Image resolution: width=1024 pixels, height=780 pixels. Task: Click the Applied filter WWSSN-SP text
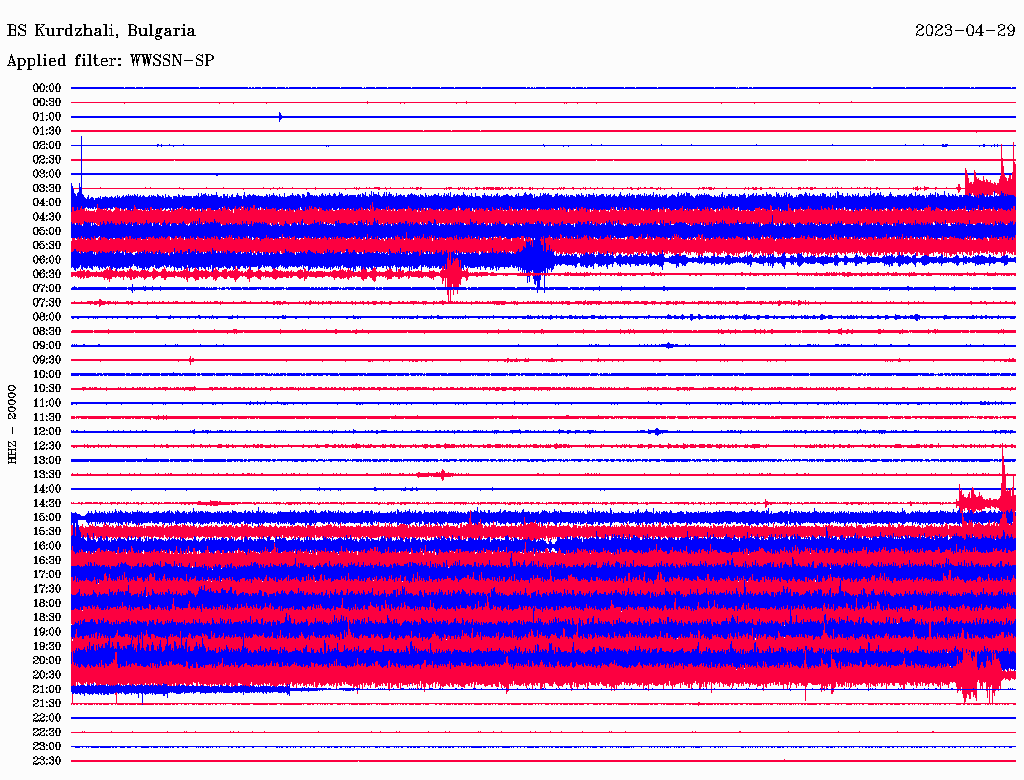[110, 61]
